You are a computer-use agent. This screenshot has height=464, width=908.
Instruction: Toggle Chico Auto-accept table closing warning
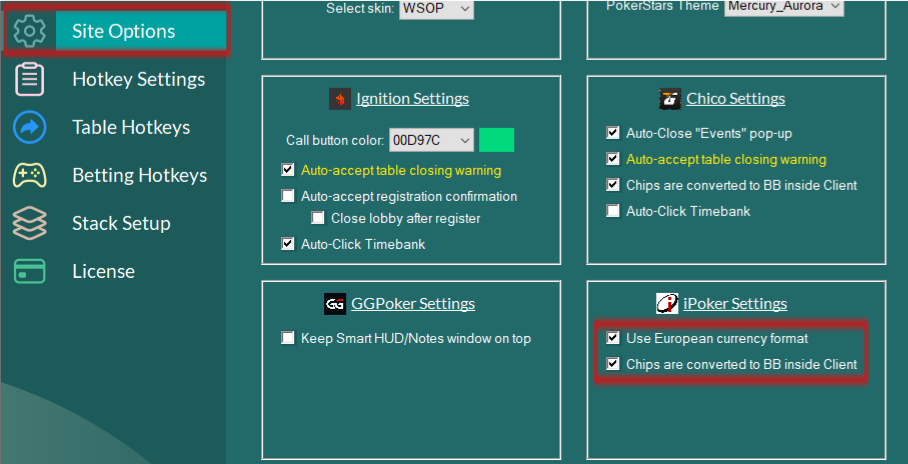(613, 159)
